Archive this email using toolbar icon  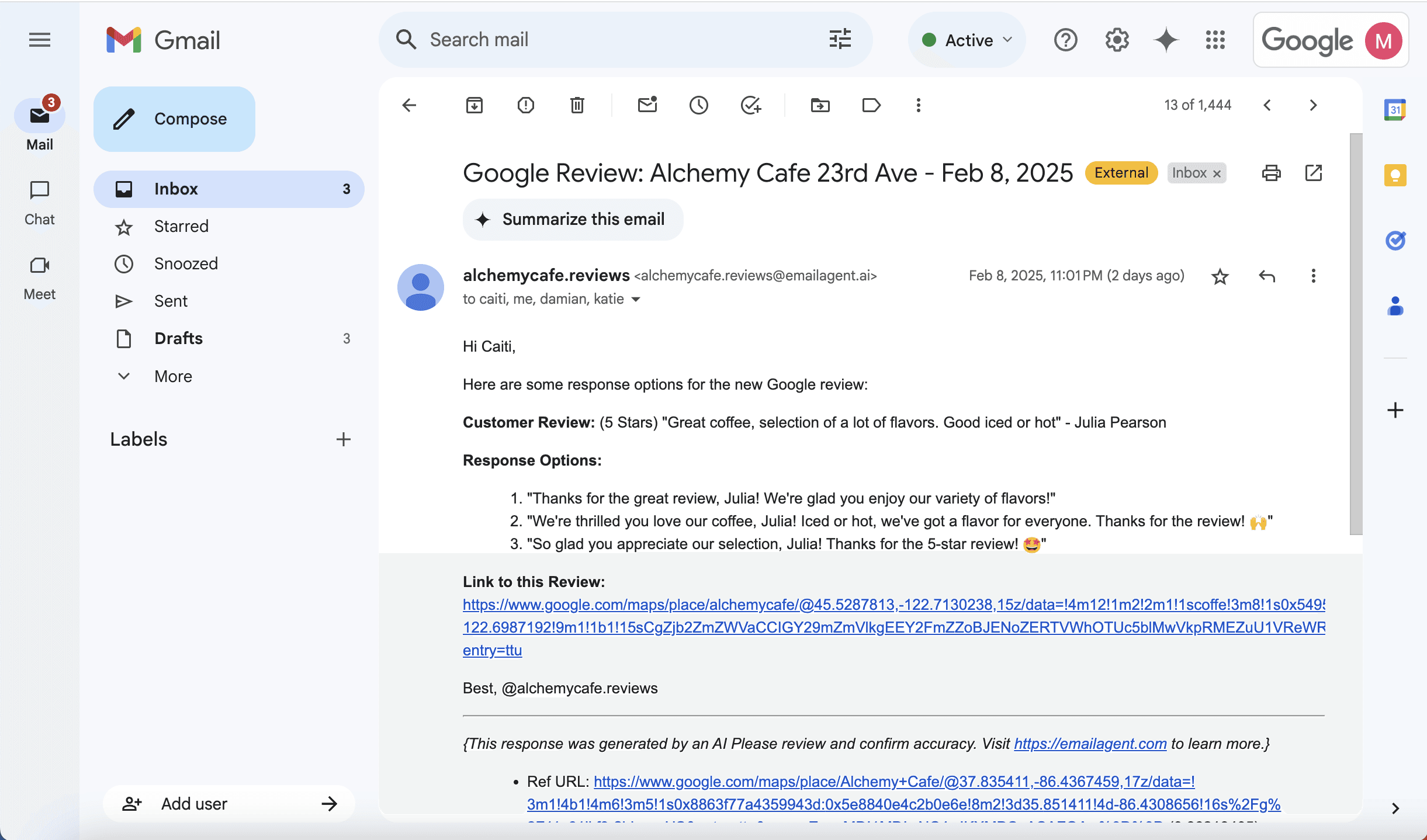pyautogui.click(x=474, y=105)
